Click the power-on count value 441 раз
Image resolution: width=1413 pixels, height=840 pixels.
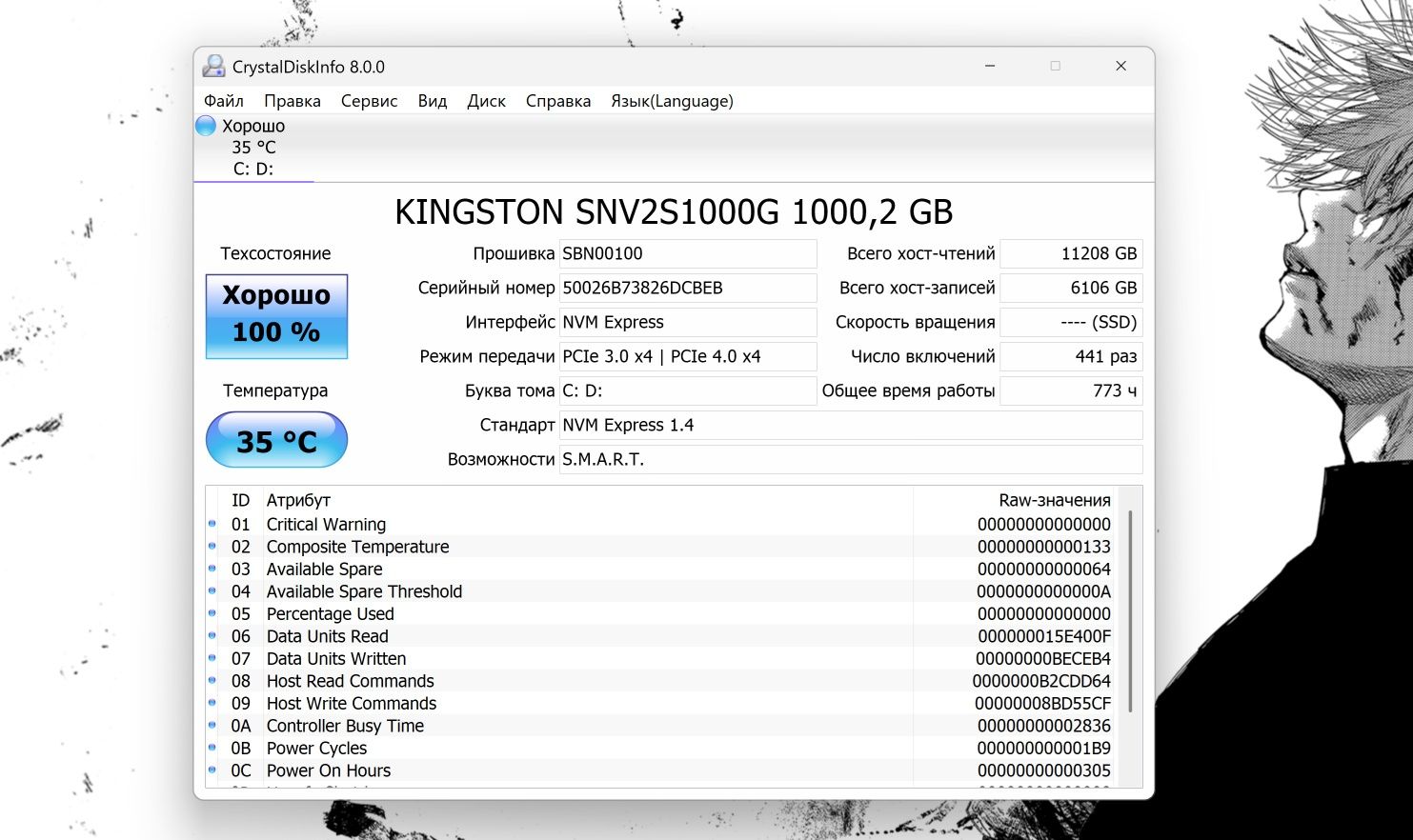click(x=1071, y=356)
